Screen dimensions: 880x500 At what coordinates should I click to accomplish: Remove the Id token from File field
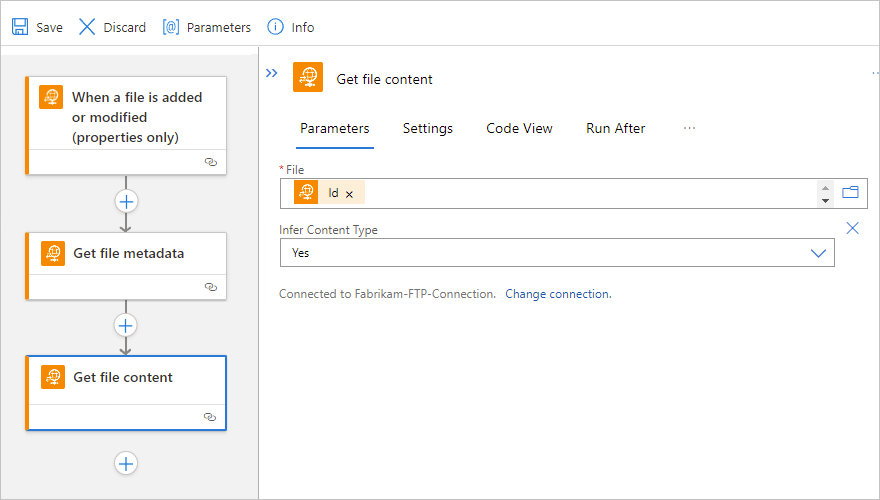[349, 194]
